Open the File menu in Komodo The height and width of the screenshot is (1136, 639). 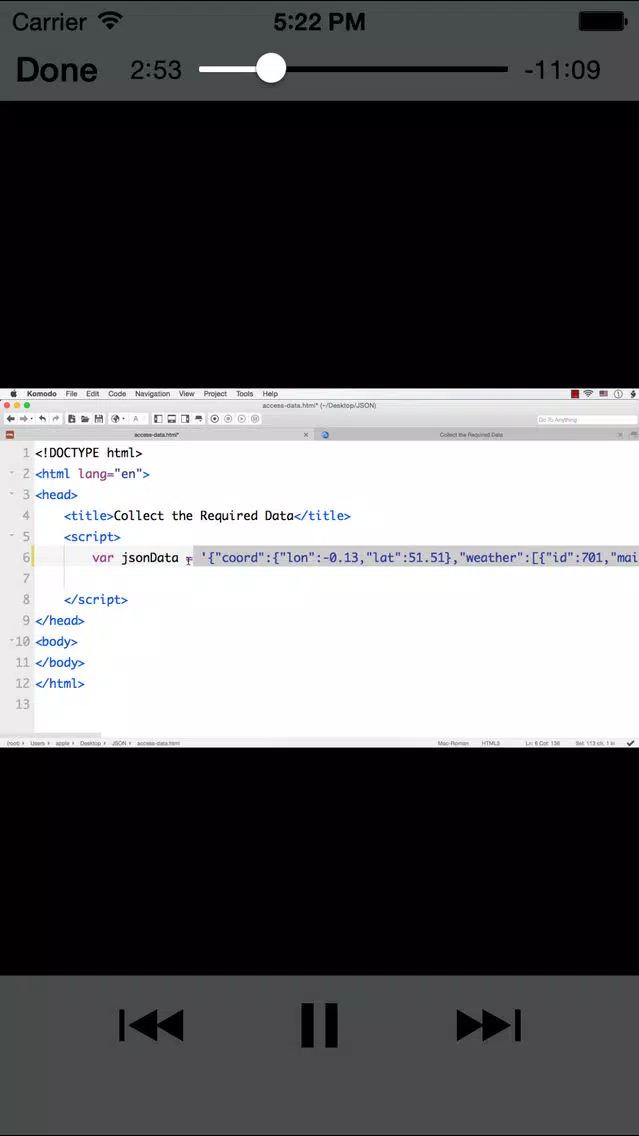(71, 394)
